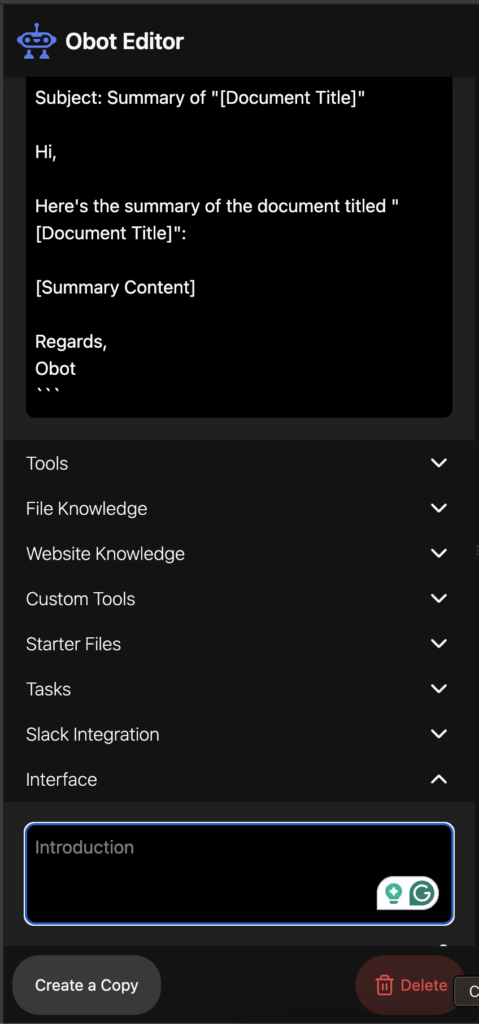Click into the Introduction text field

(x=239, y=873)
